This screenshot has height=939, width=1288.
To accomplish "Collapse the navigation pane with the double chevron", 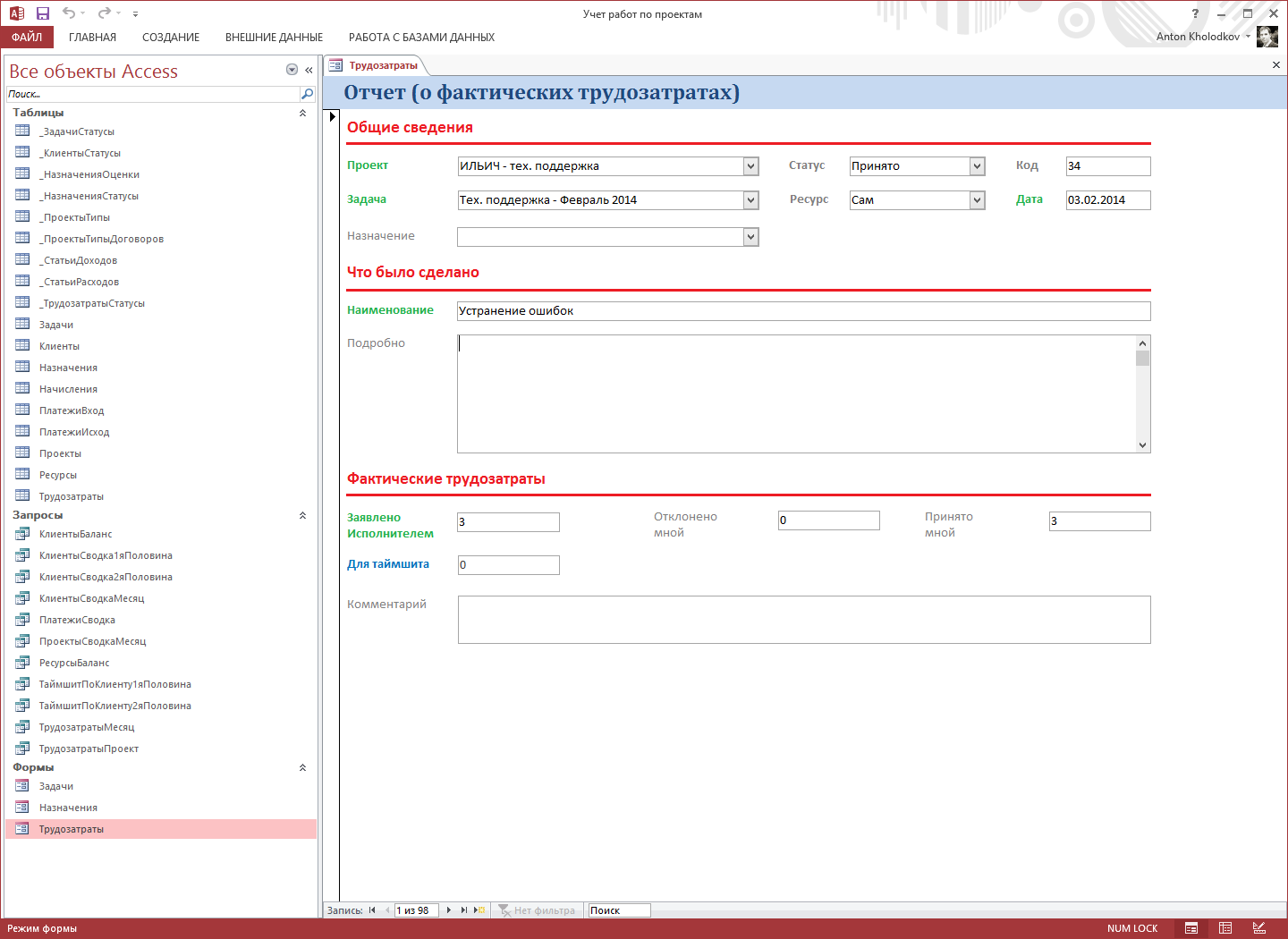I will pos(309,70).
